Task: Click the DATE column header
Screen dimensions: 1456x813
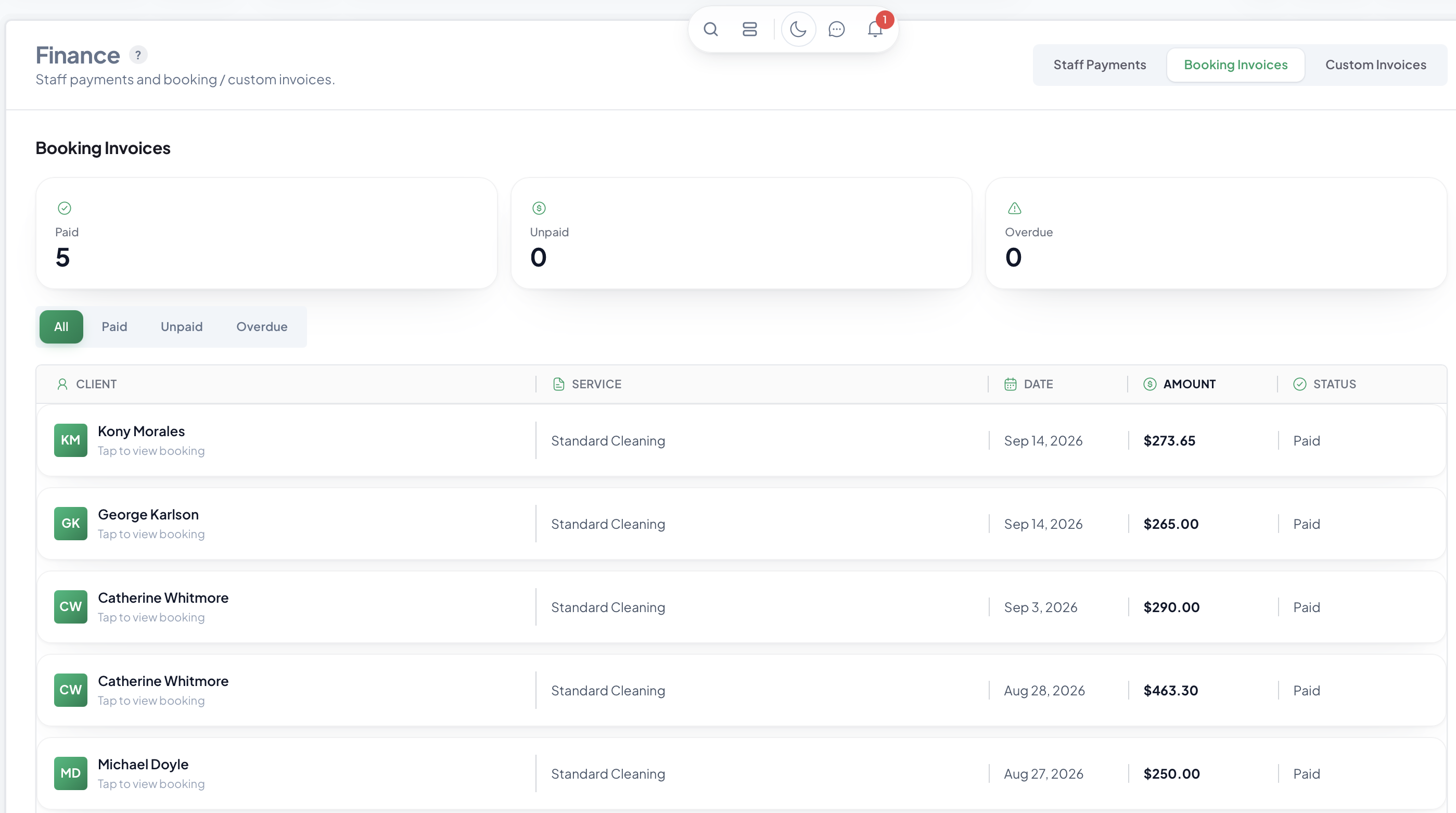Action: pos(1038,385)
